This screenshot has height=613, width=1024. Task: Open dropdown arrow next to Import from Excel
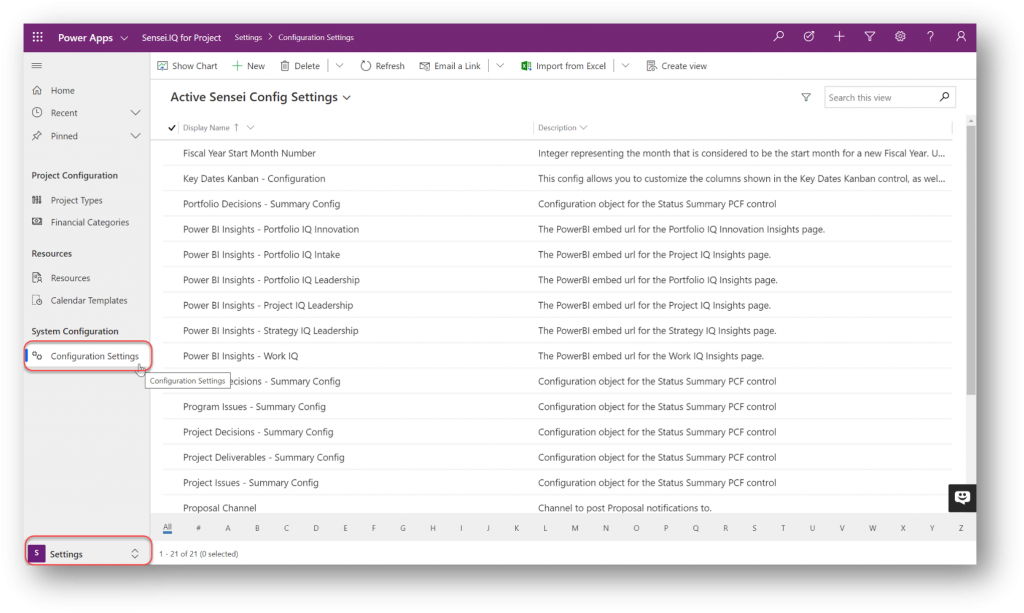626,66
